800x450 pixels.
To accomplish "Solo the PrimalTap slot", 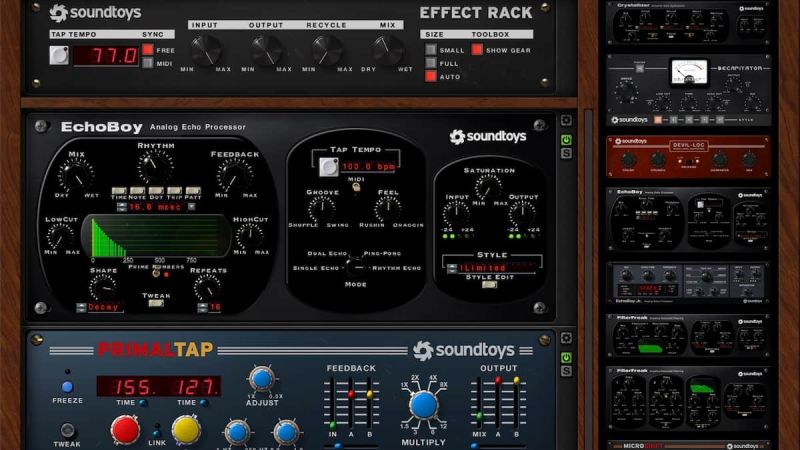I will pos(566,371).
